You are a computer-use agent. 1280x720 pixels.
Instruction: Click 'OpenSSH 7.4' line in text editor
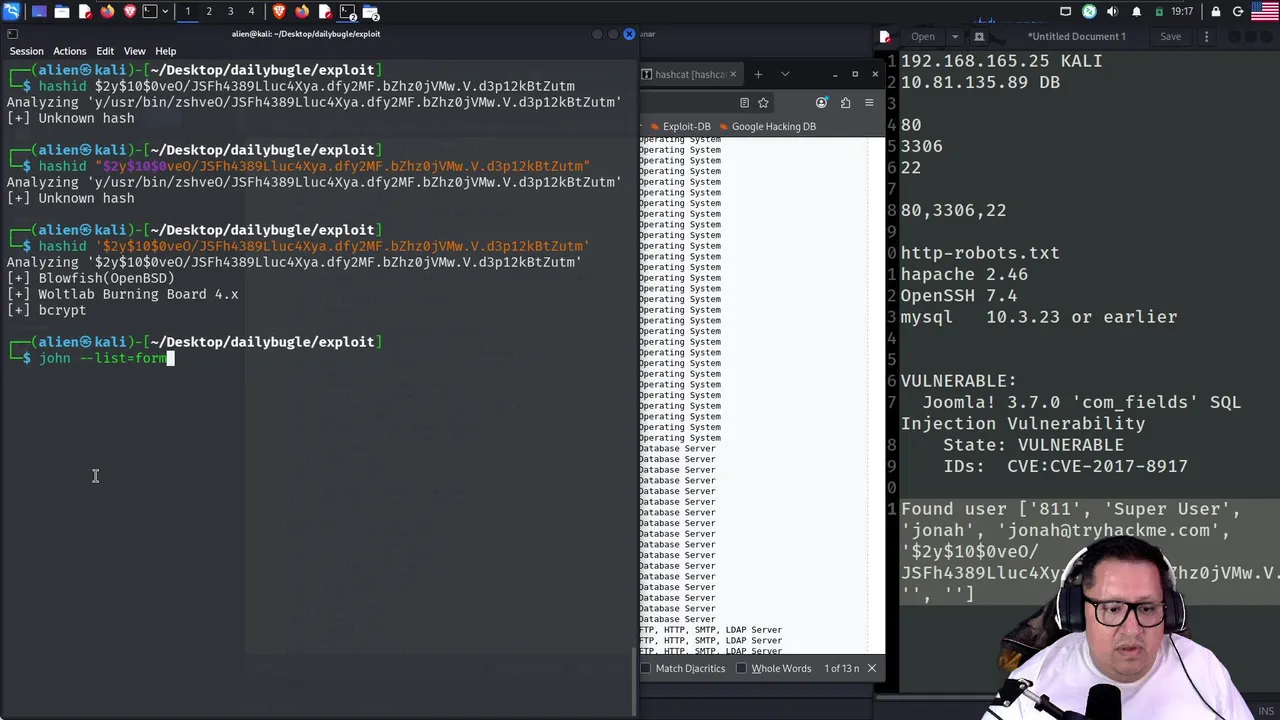coord(958,295)
